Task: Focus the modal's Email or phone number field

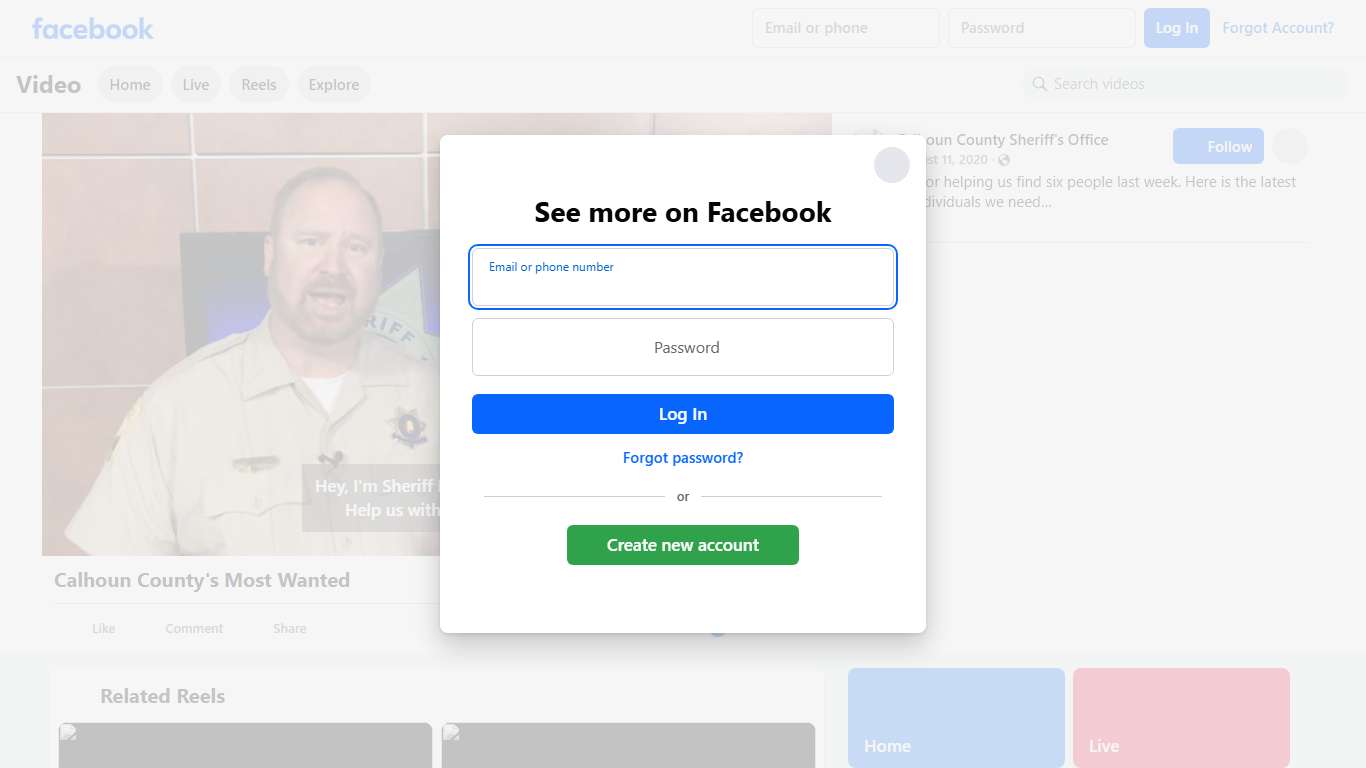Action: [x=682, y=277]
